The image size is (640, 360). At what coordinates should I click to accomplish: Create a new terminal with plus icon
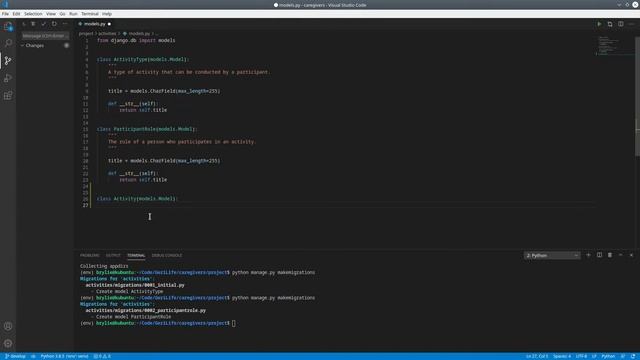pyautogui.click(x=588, y=255)
